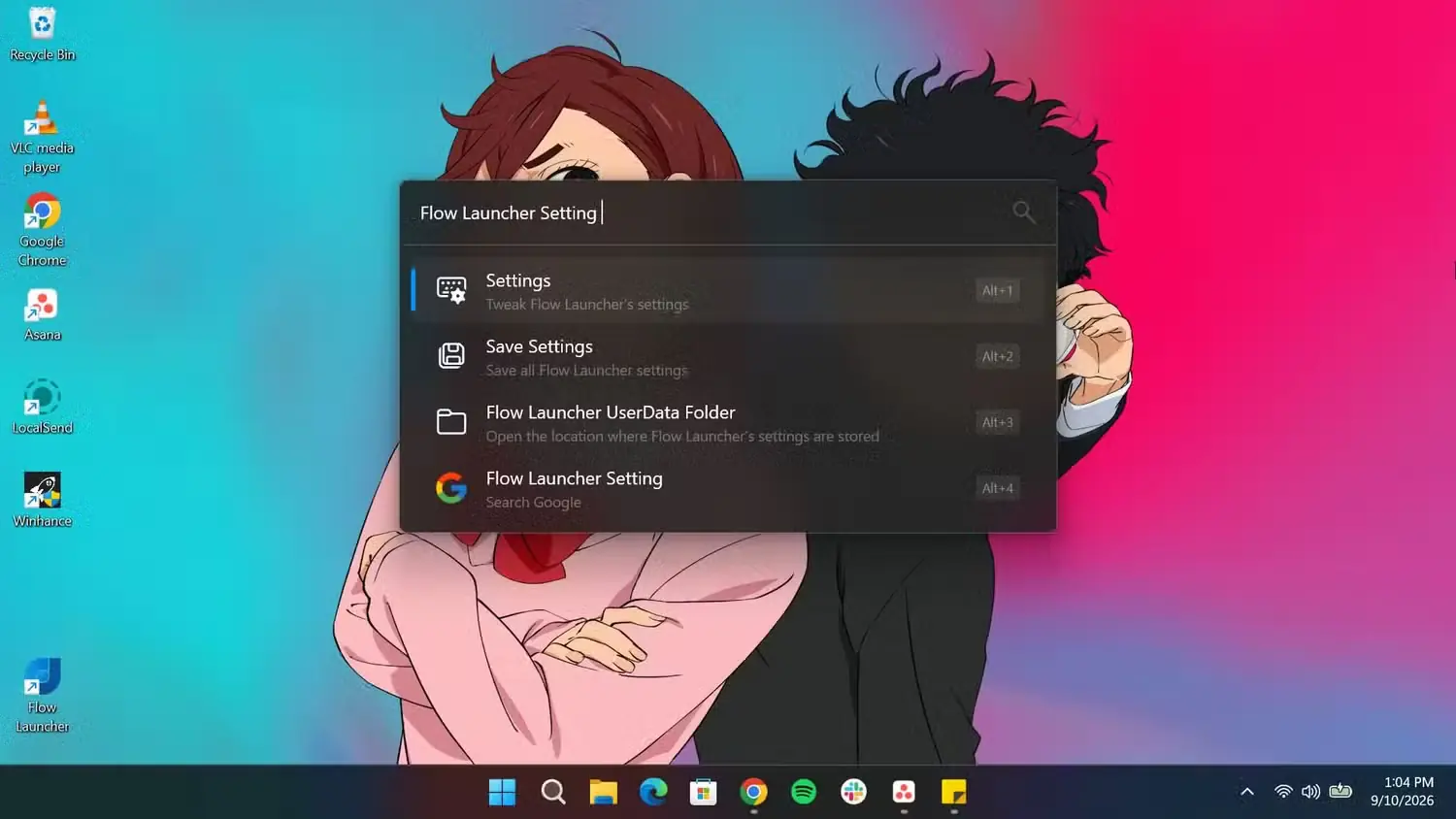Open File Explorer from the taskbar
Viewport: 1456px width, 819px height.
pos(604,792)
